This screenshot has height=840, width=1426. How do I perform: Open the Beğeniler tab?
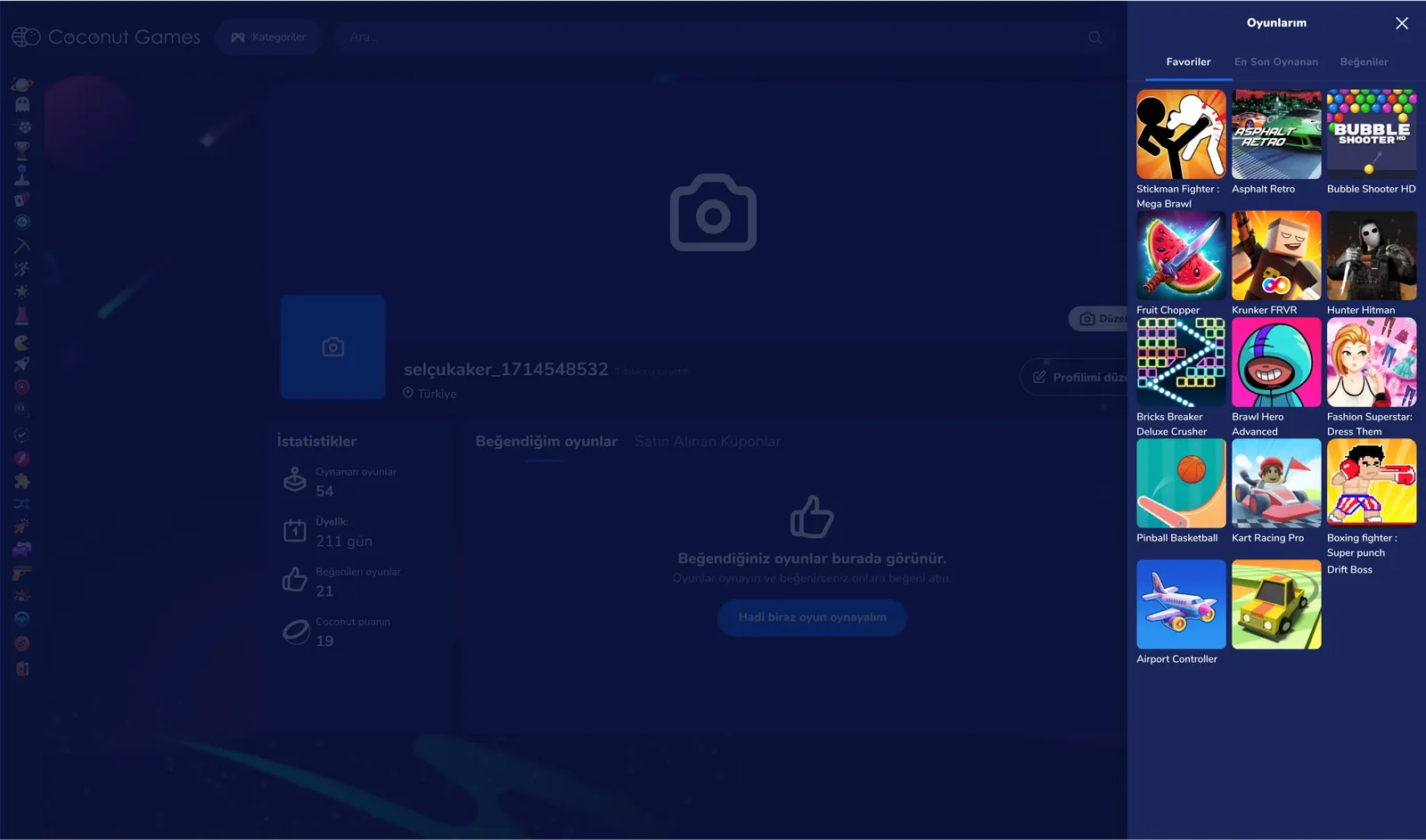click(x=1364, y=62)
